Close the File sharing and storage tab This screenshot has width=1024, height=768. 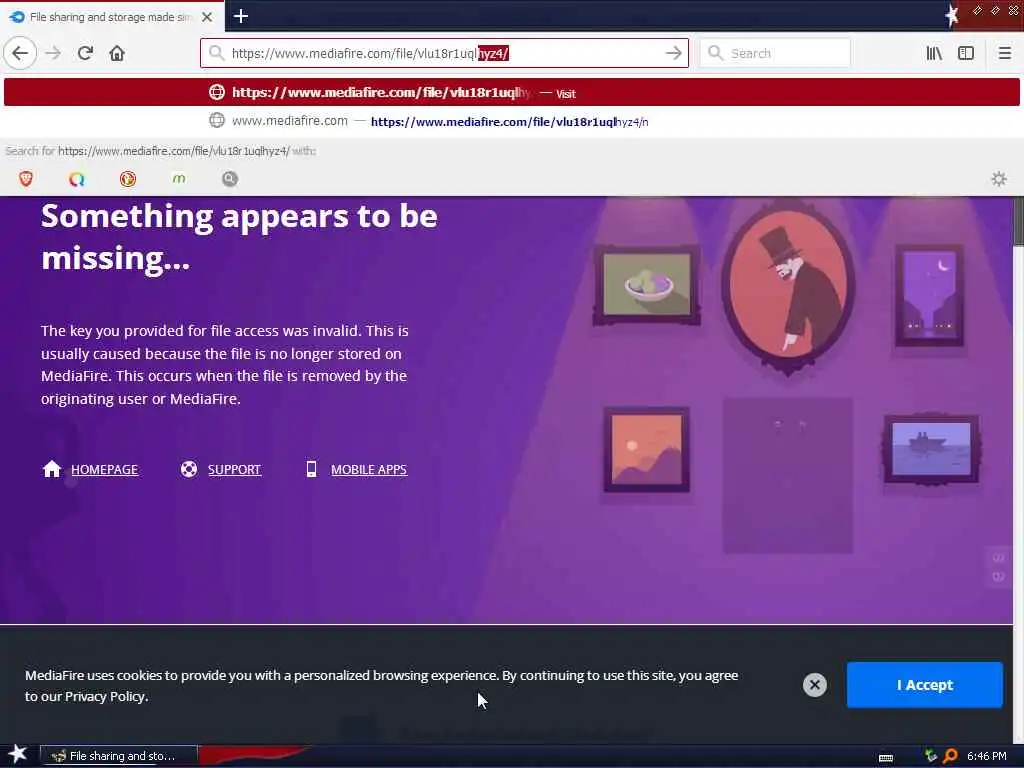pos(207,17)
